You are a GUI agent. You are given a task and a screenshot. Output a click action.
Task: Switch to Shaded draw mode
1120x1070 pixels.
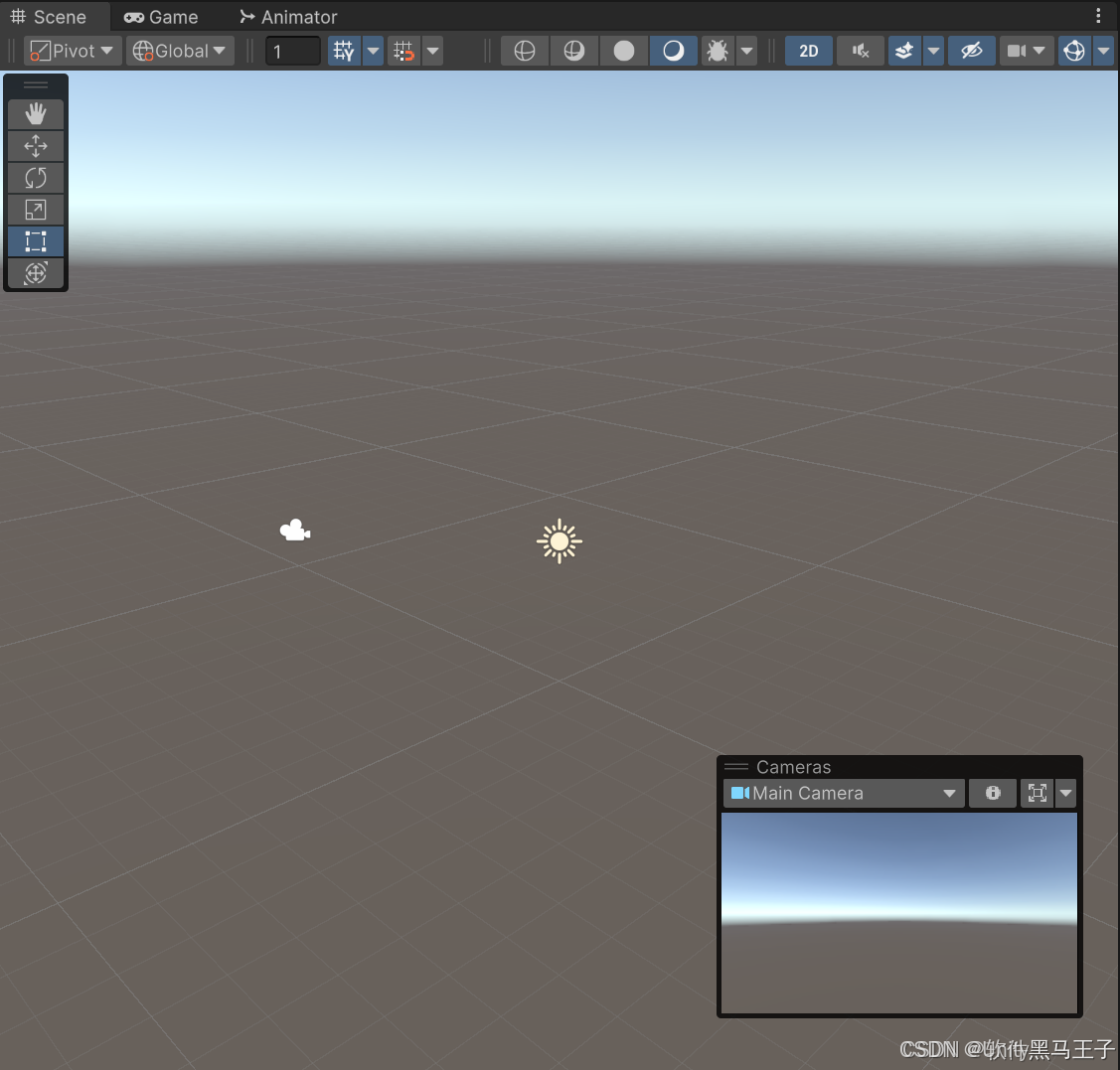tap(674, 51)
